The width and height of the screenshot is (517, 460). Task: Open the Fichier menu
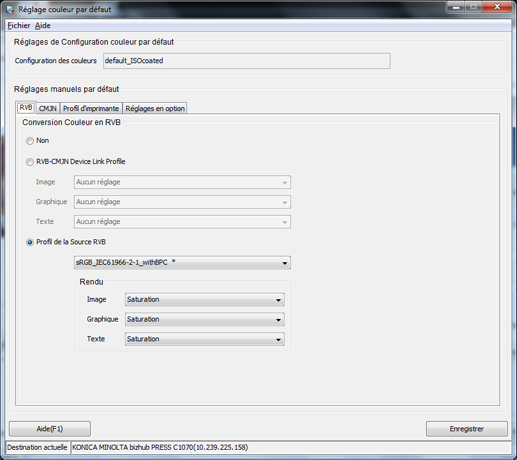(x=19, y=25)
